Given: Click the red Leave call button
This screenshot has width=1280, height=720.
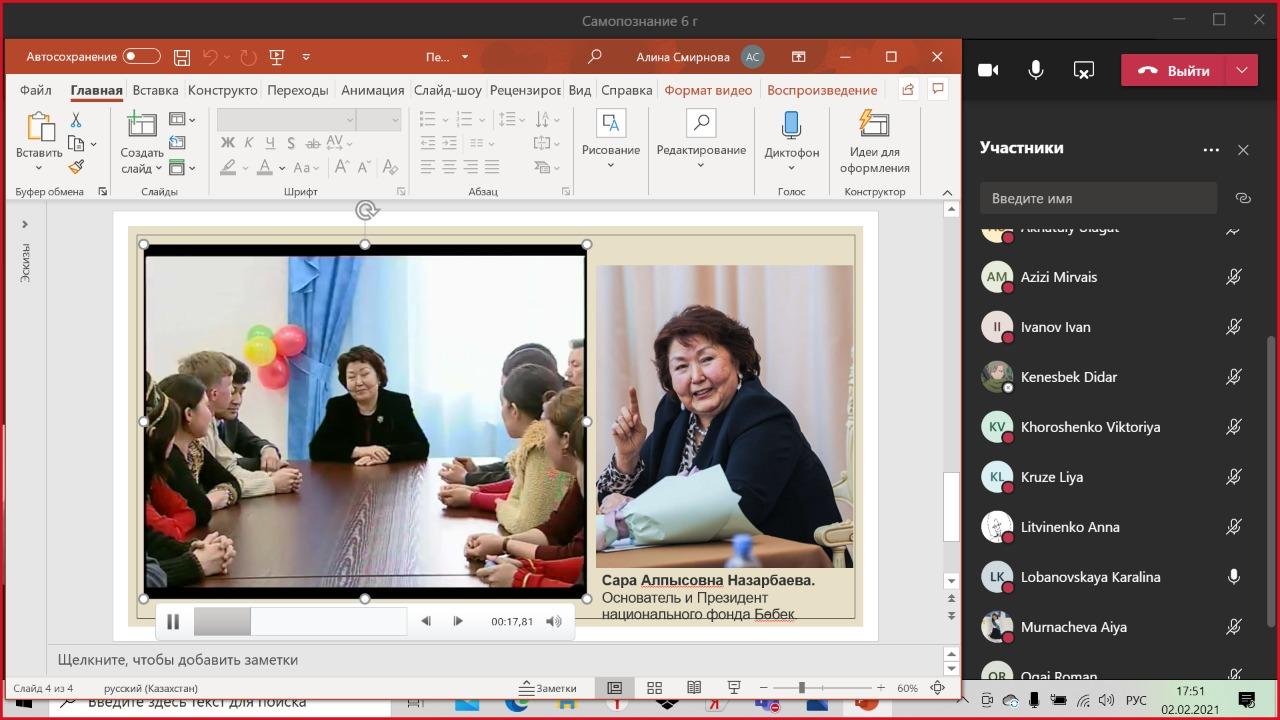Looking at the screenshot, I should tap(1174, 70).
